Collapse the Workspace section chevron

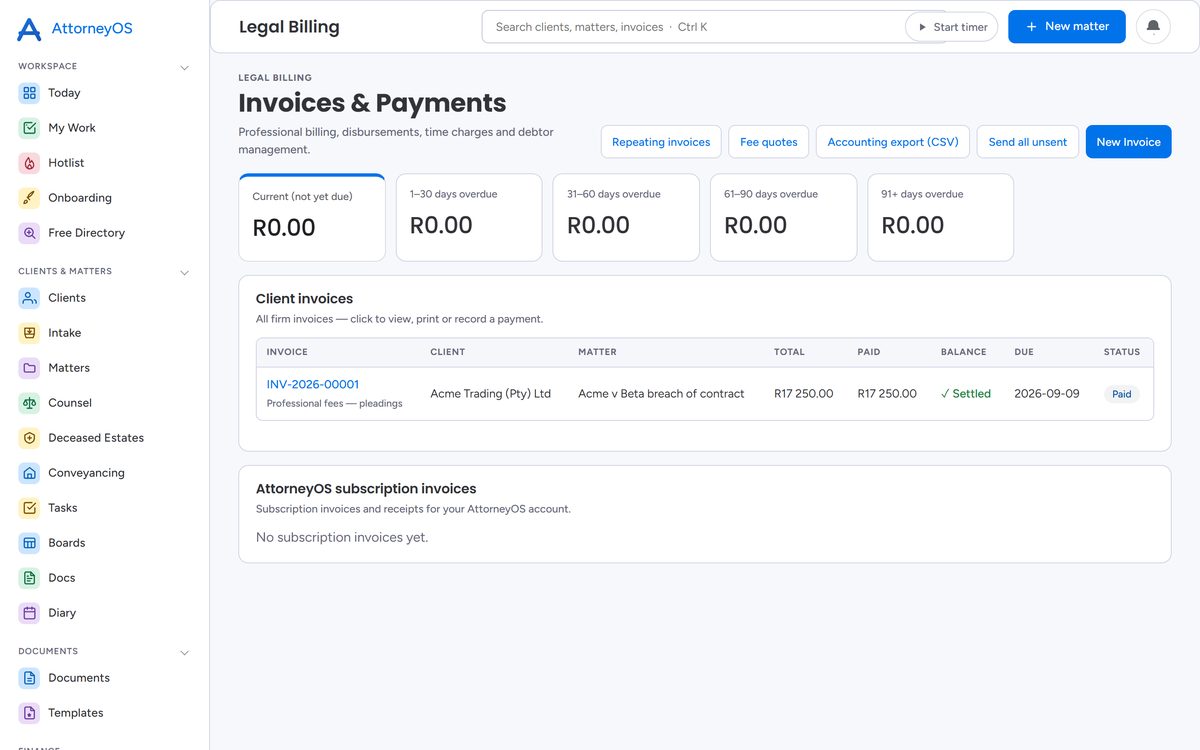click(184, 68)
